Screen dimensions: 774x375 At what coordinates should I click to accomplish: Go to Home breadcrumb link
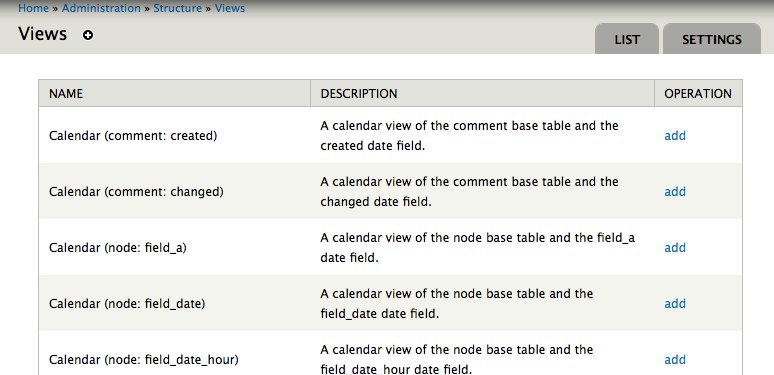click(34, 8)
